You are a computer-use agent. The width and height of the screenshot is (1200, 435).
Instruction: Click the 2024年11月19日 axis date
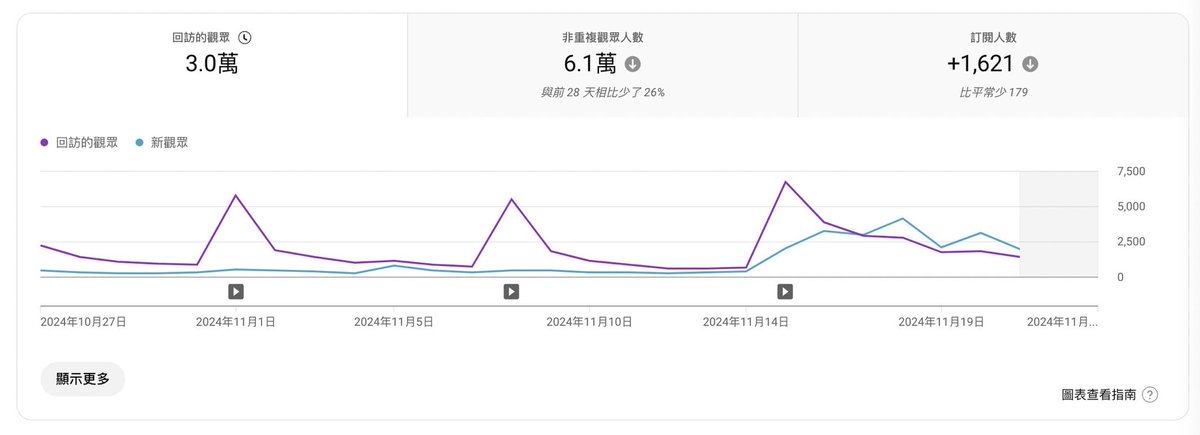(941, 322)
